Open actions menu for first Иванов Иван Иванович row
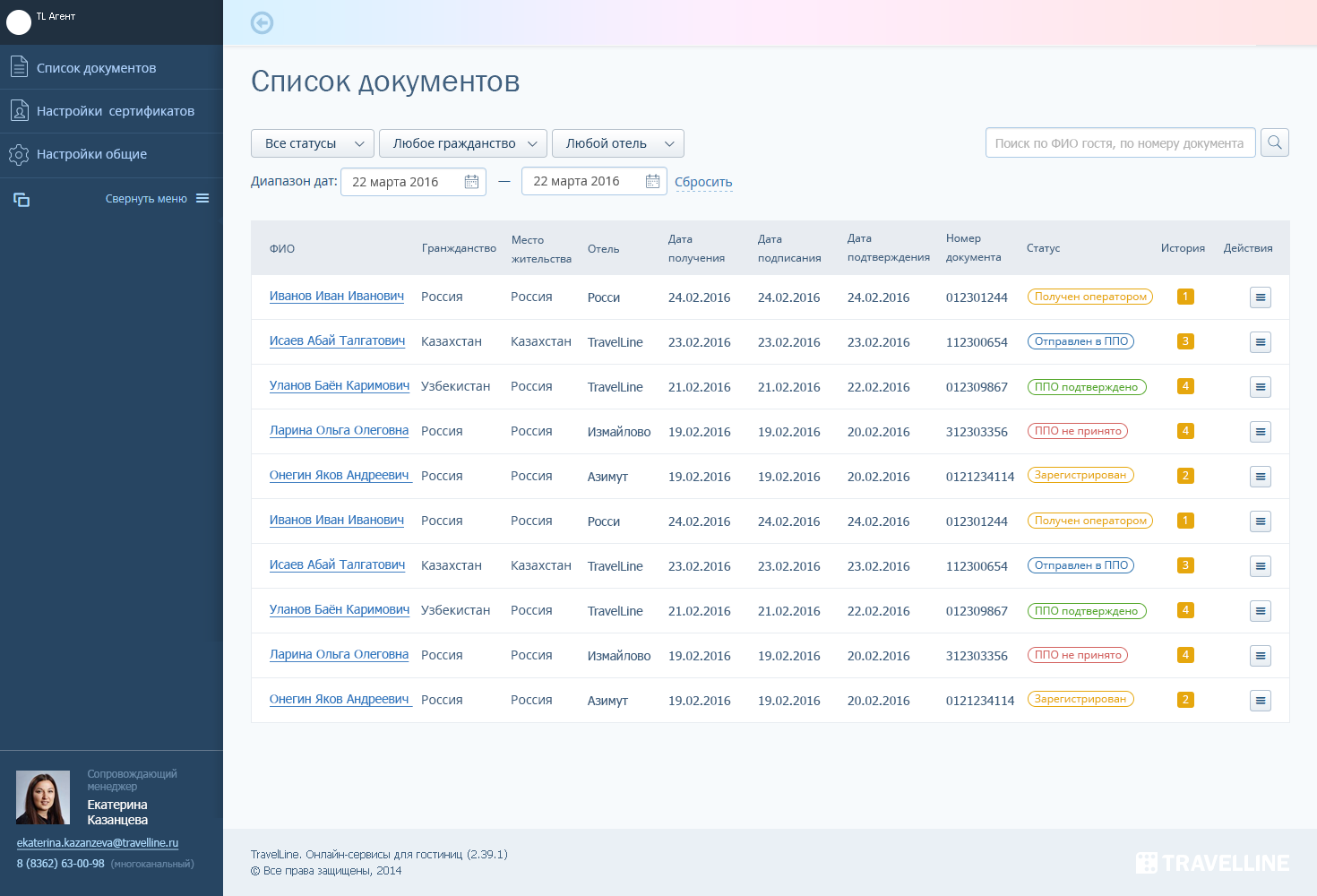Viewport: 1317px width, 896px height. click(x=1260, y=297)
